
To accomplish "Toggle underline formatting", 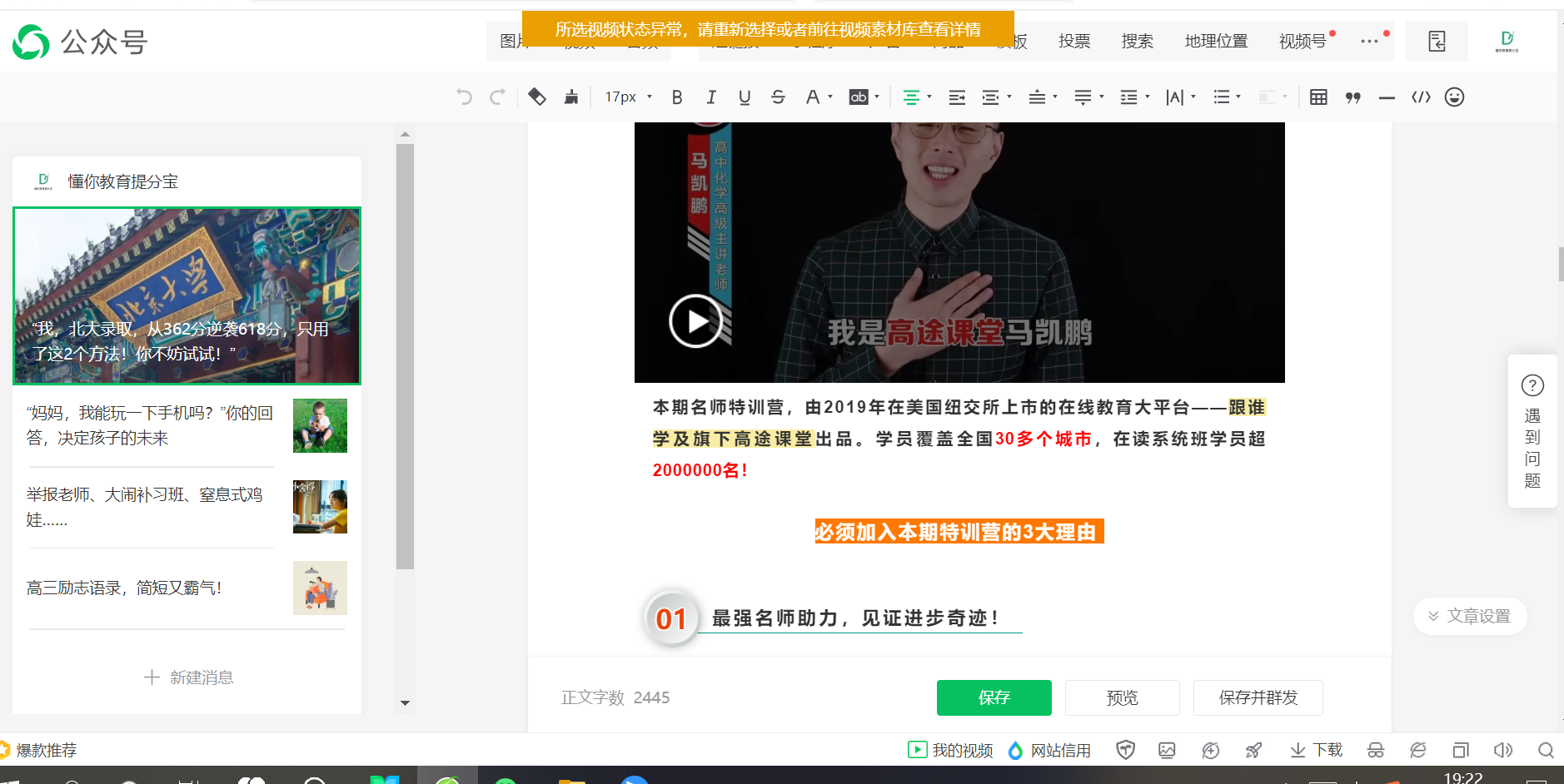I will pos(745,97).
